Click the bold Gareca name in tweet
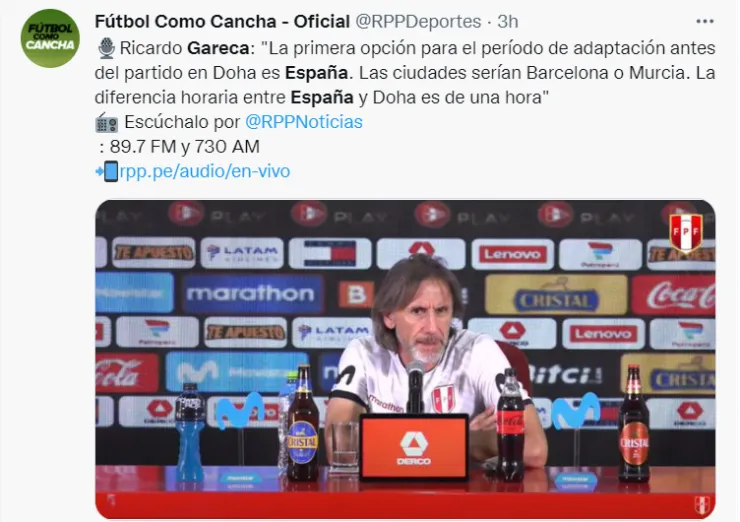The height and width of the screenshot is (522, 740). coord(218,48)
